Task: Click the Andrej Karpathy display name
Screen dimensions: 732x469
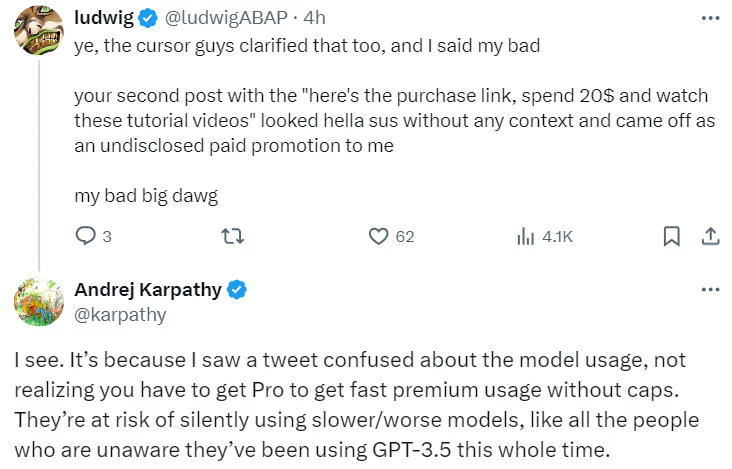Action: [149, 291]
